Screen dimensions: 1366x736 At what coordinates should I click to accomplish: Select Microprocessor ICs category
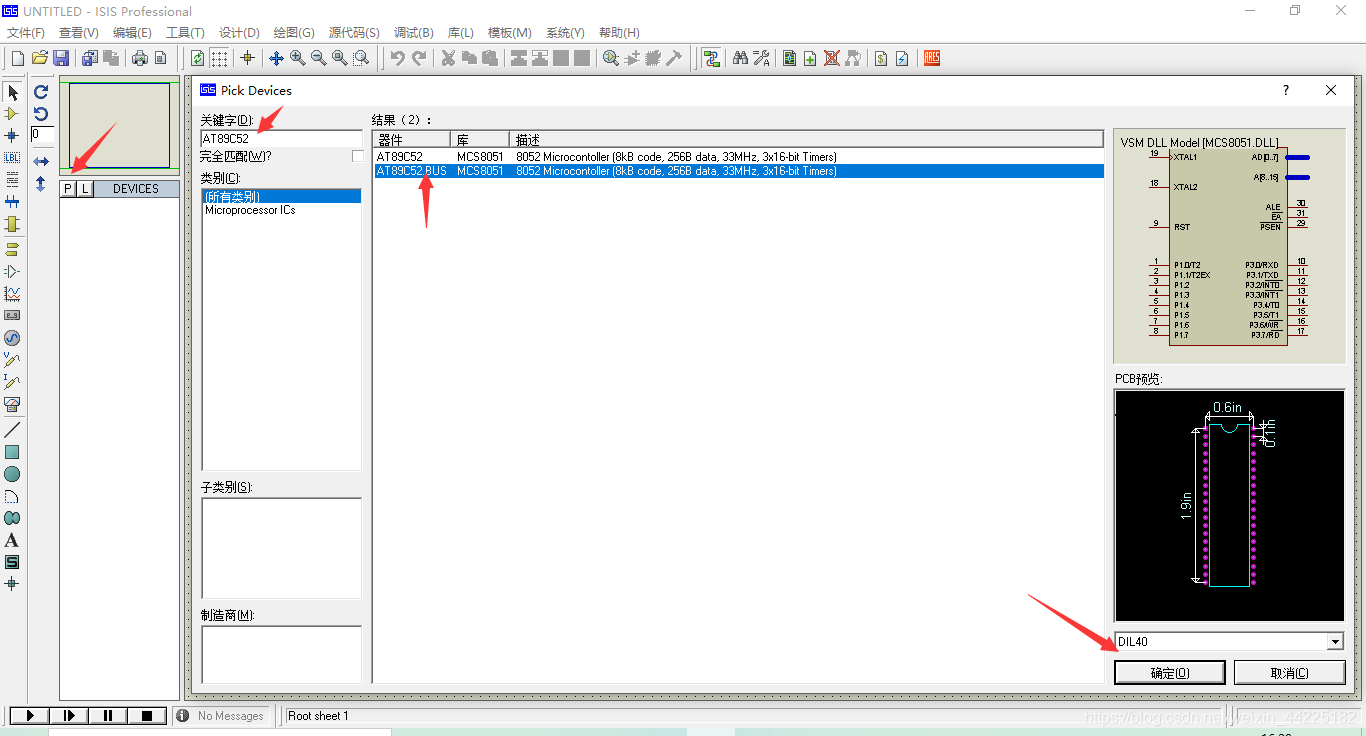pyautogui.click(x=250, y=210)
